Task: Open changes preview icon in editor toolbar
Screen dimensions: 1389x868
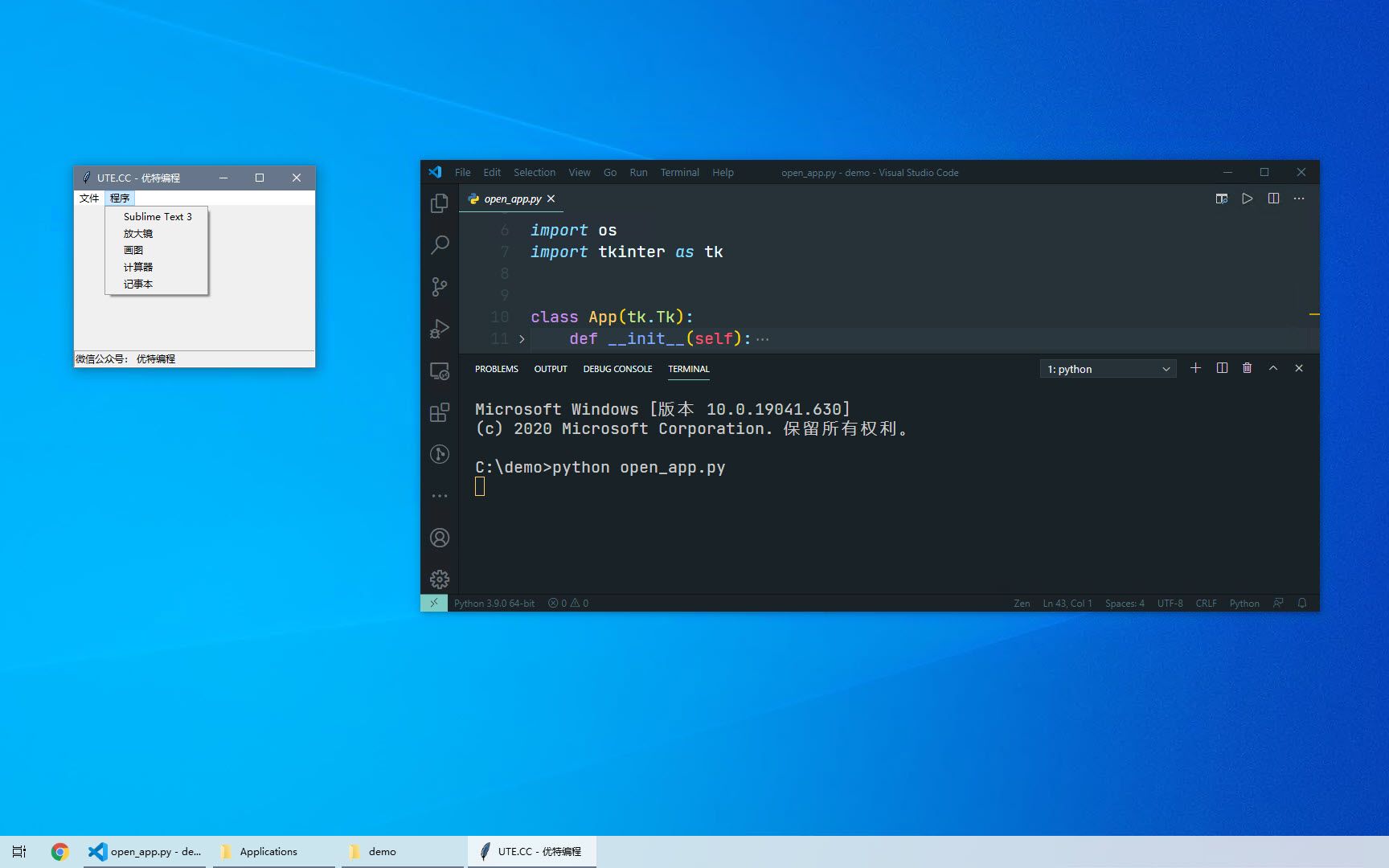Action: click(1222, 199)
